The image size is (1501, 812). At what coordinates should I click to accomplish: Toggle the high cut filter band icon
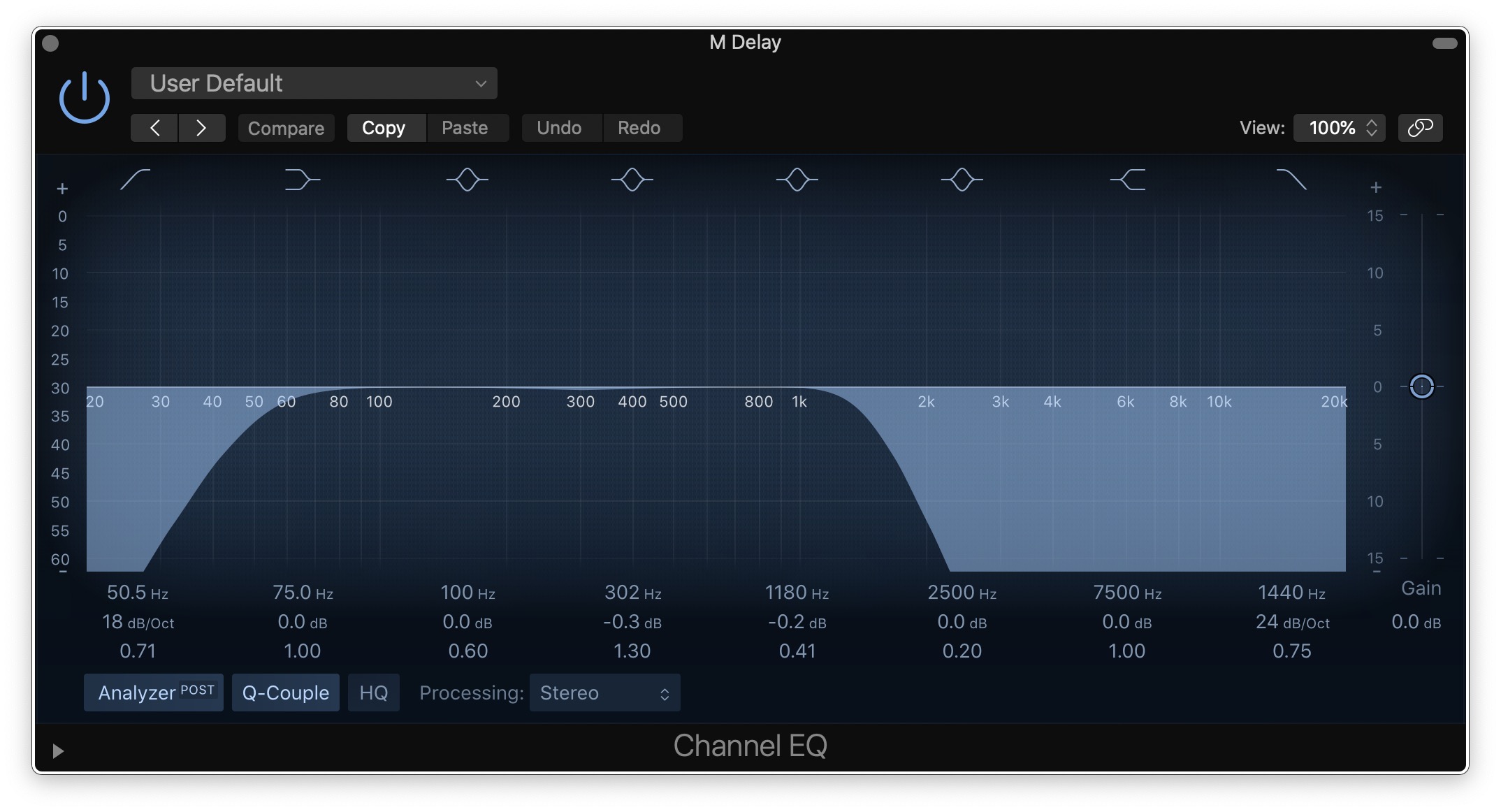pyautogui.click(x=1291, y=180)
